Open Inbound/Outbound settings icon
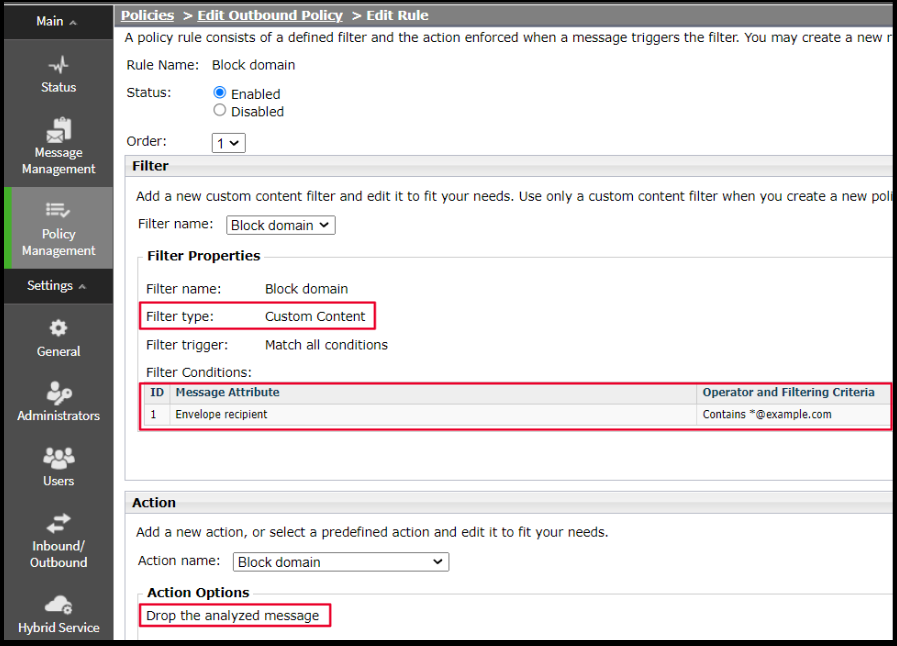897x646 pixels. [x=58, y=523]
